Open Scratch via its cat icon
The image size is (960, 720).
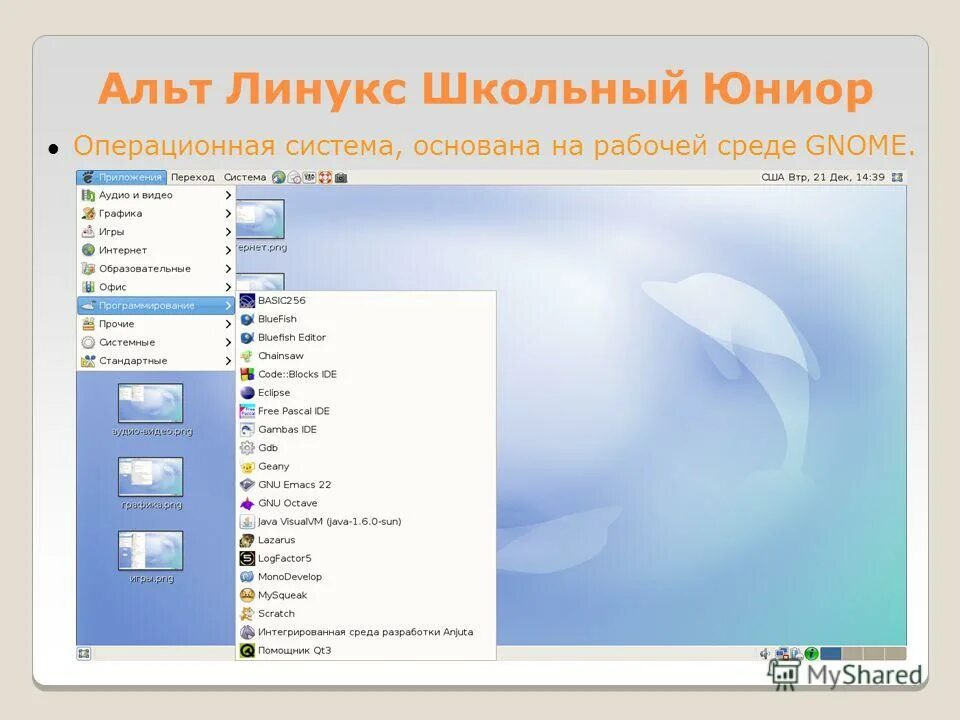tap(247, 613)
